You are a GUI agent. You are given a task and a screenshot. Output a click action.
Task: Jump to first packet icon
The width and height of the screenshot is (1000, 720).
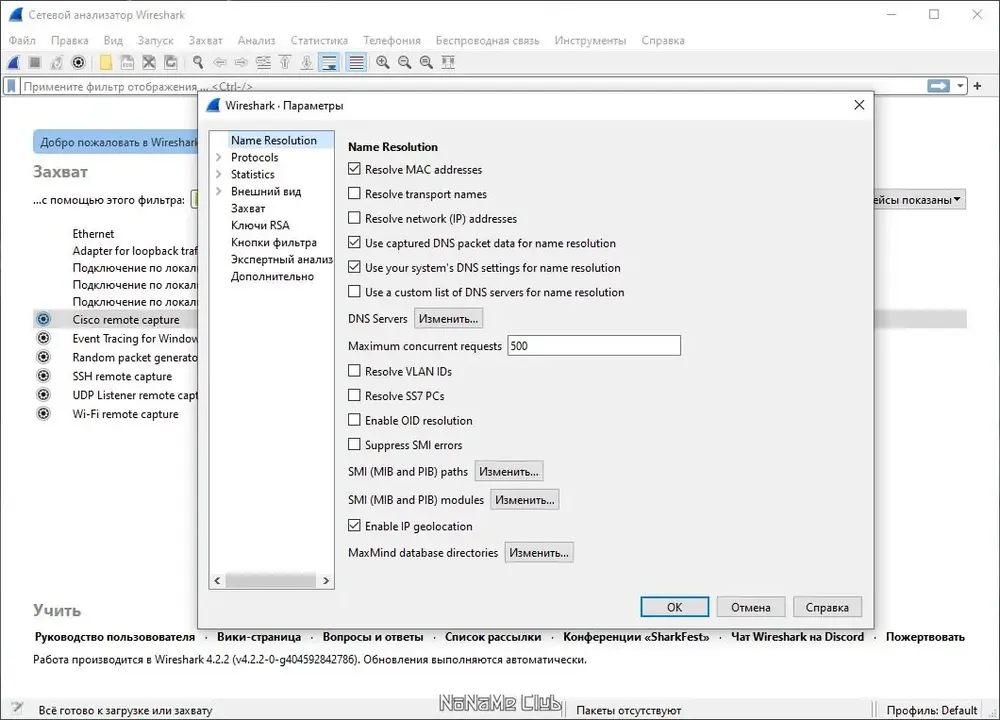[x=285, y=62]
